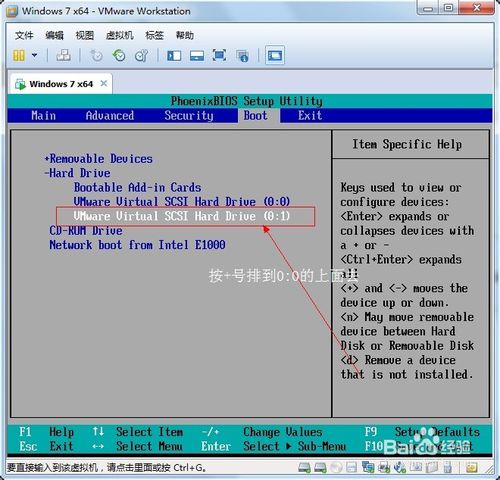The height and width of the screenshot is (480, 500).
Task: Expand the Removable Devices boot entry
Action: [99, 159]
